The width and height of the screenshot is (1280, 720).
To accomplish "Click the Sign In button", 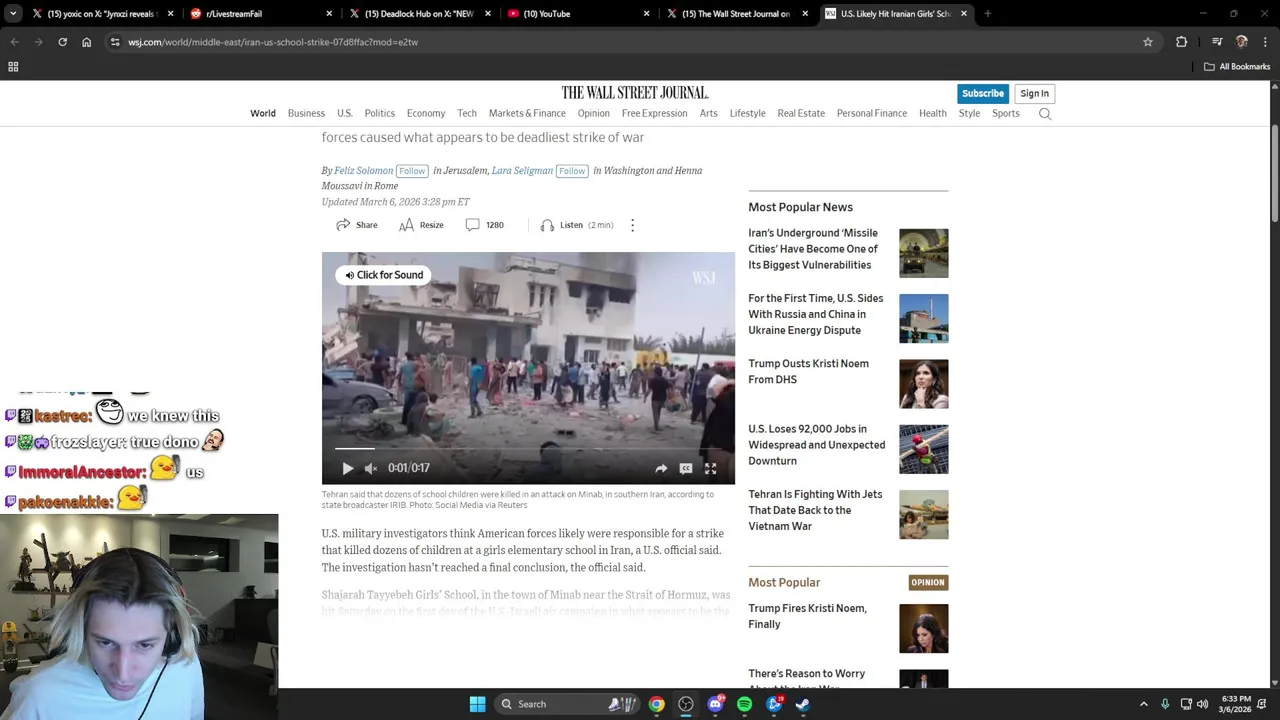I will pyautogui.click(x=1034, y=93).
